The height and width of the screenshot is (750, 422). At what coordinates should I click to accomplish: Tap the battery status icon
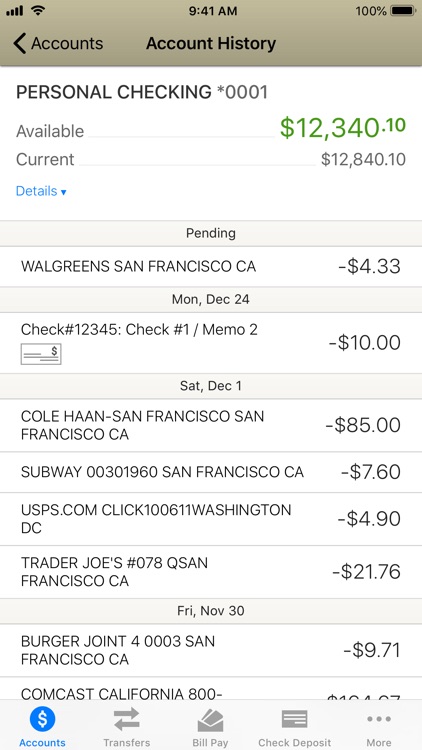[403, 11]
